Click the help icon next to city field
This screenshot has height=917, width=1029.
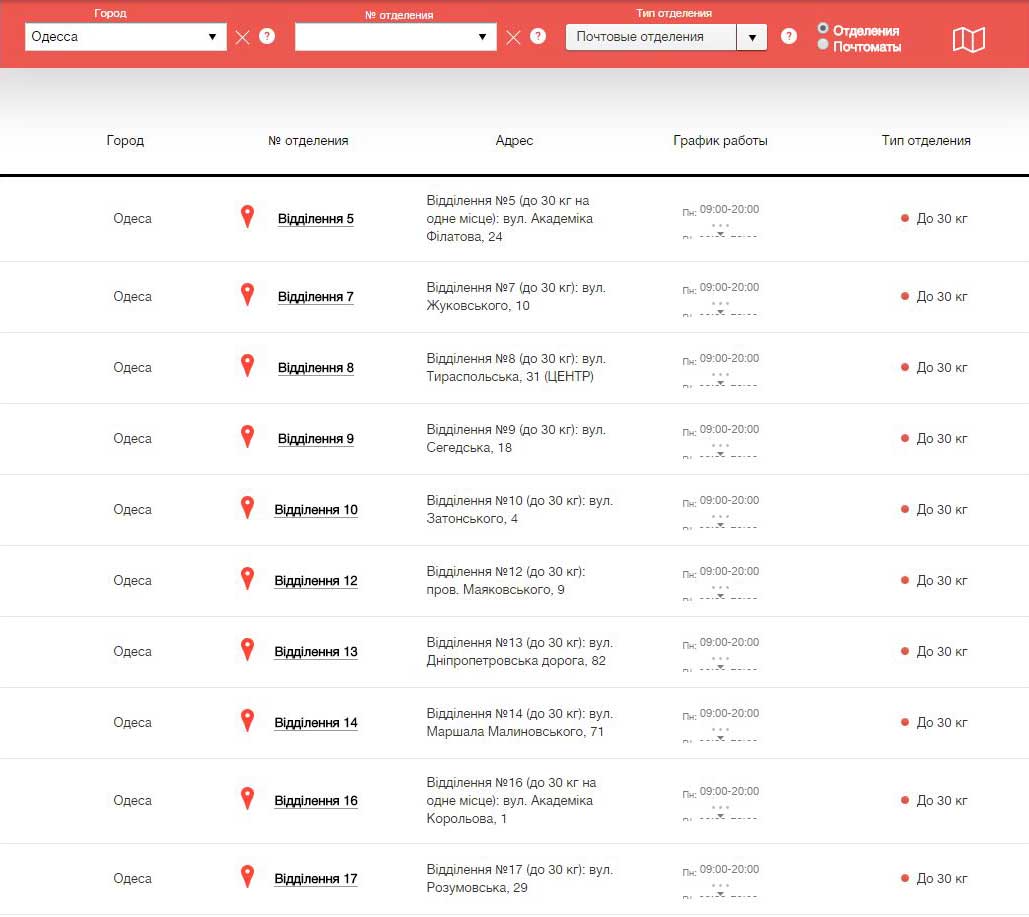[x=267, y=36]
